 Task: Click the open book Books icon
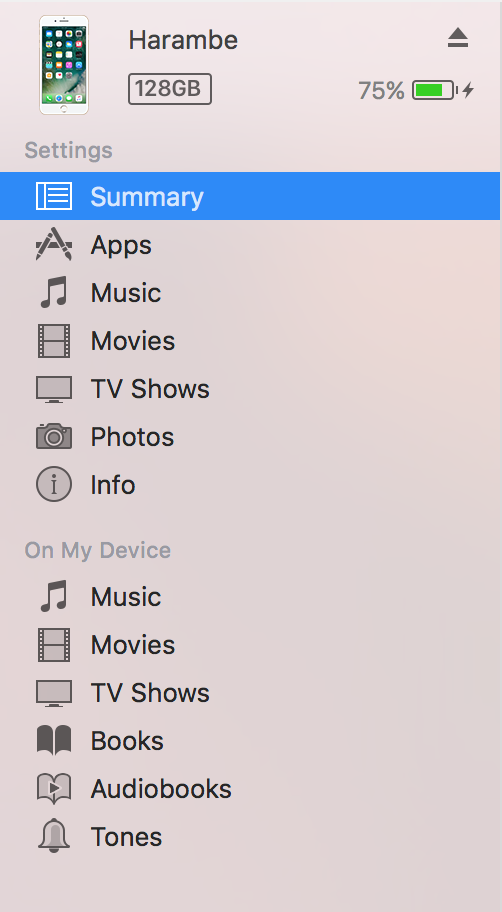click(x=54, y=740)
